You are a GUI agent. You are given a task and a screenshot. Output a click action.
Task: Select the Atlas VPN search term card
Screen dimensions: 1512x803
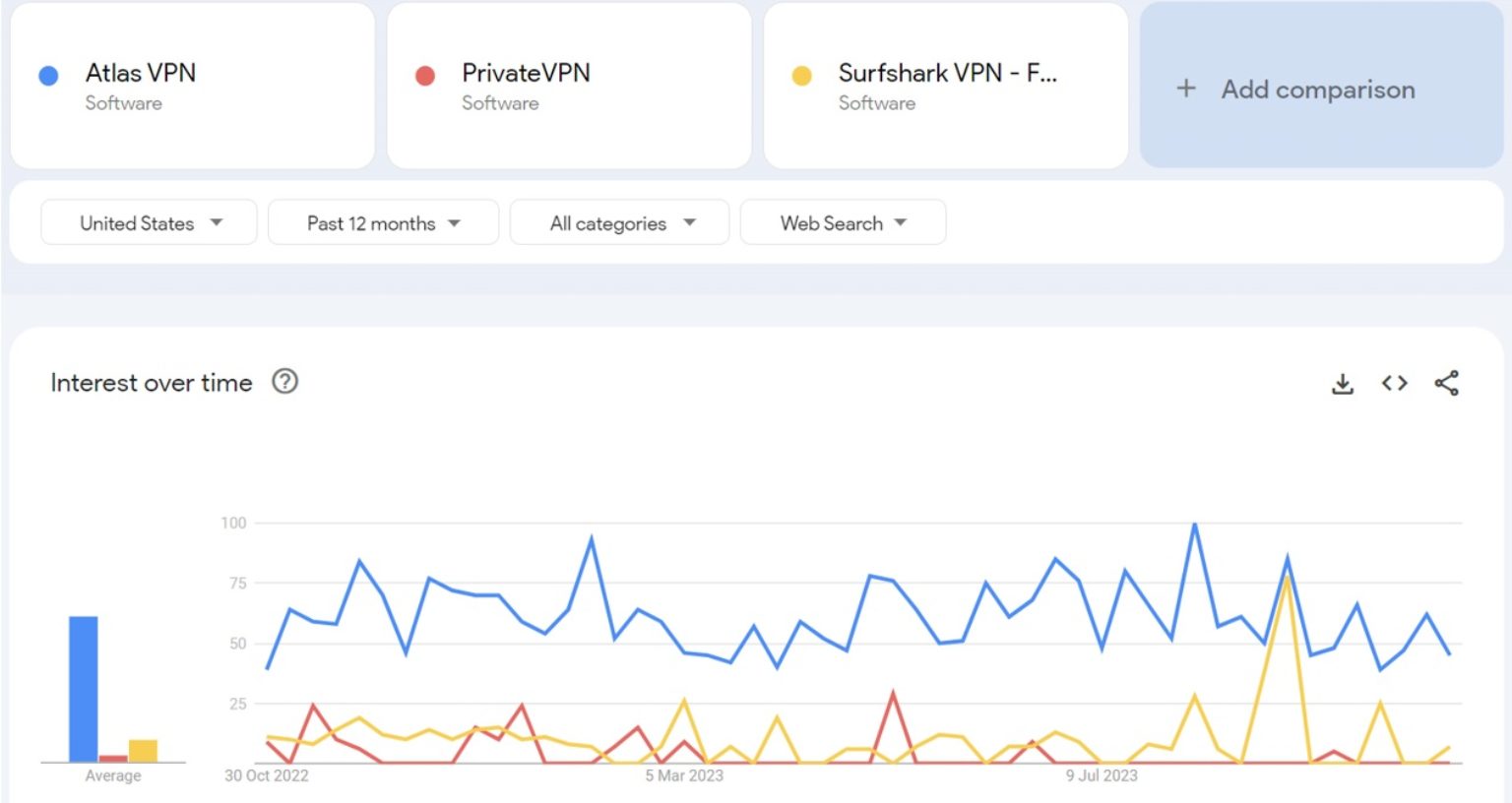192,86
